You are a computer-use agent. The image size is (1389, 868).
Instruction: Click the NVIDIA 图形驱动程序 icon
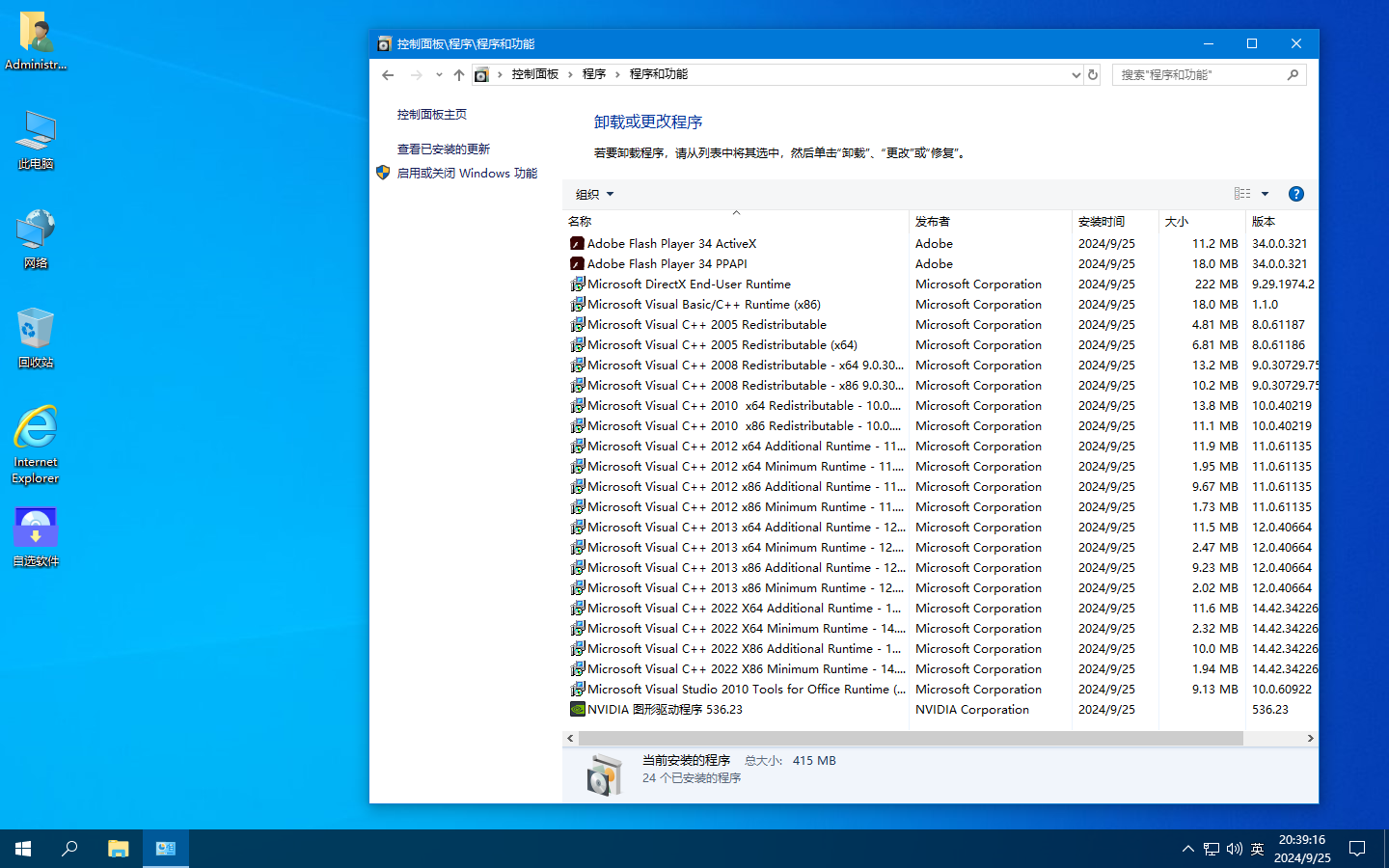(577, 710)
